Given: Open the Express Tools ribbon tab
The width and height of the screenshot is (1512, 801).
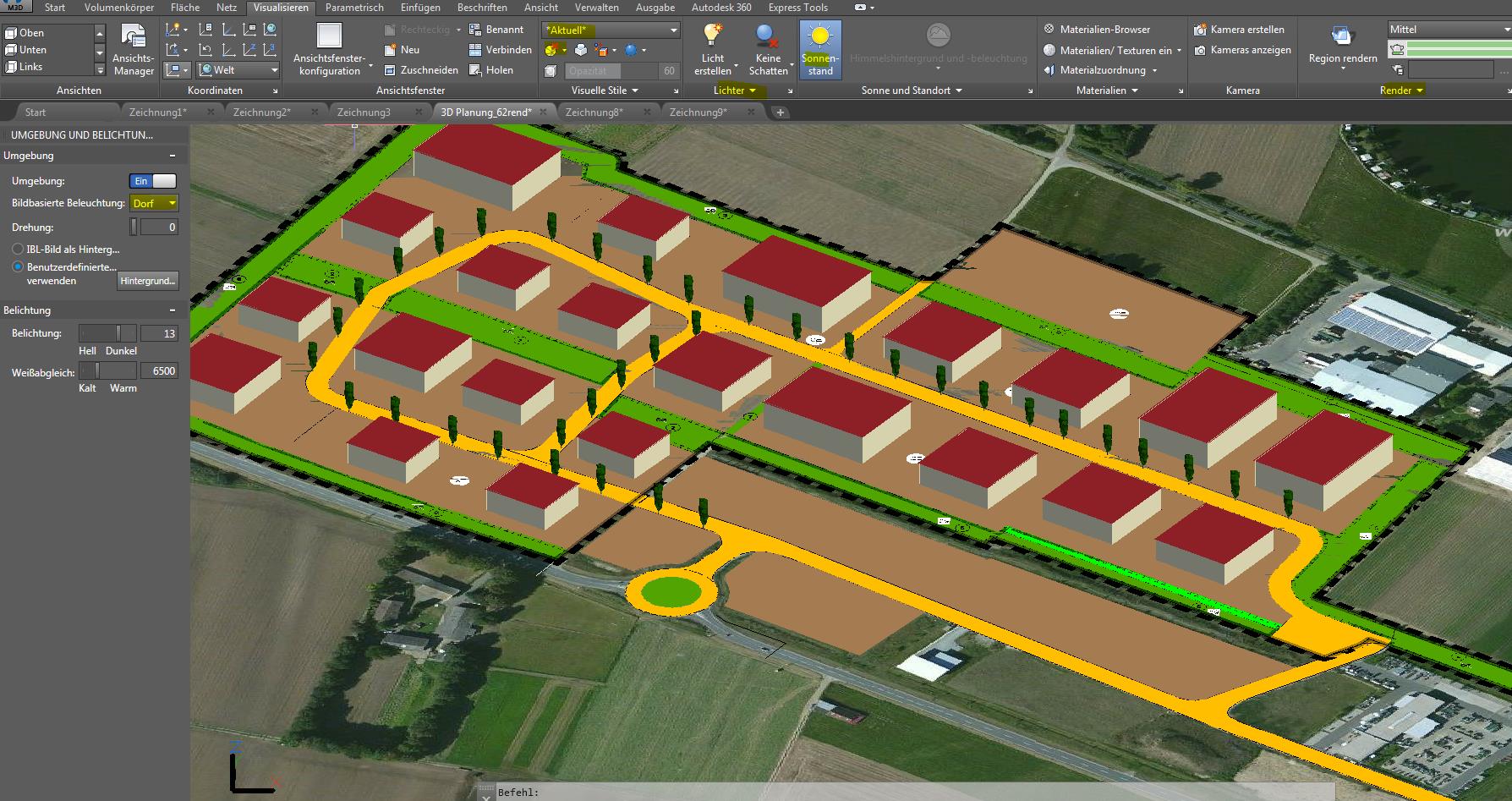Looking at the screenshot, I should point(797,8).
